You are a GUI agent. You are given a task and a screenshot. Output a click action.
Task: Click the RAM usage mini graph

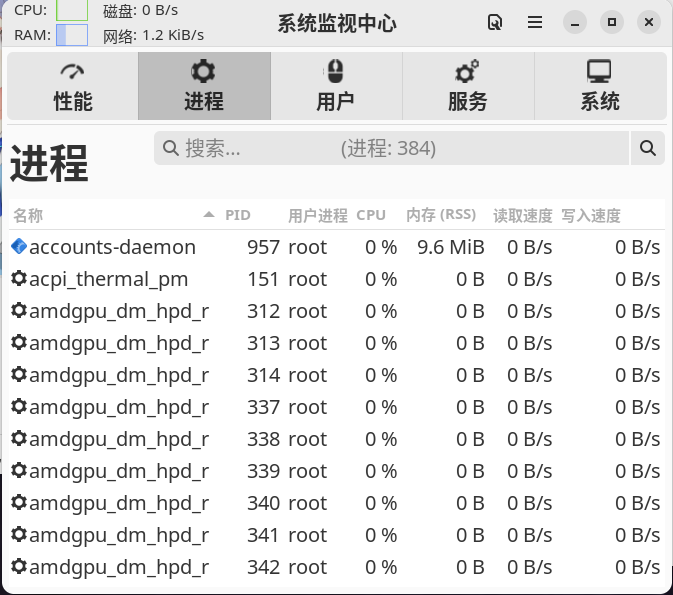[72, 35]
